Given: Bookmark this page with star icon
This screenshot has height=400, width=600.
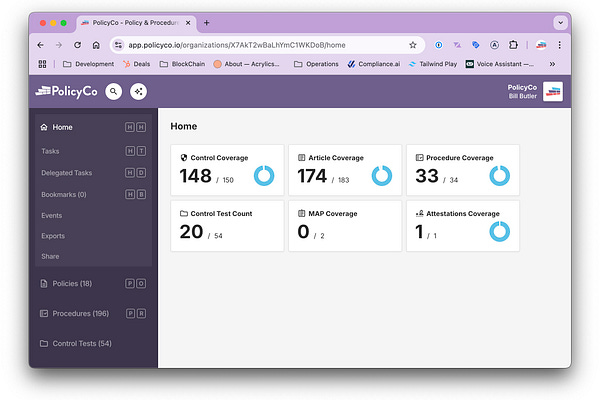Looking at the screenshot, I should [412, 45].
